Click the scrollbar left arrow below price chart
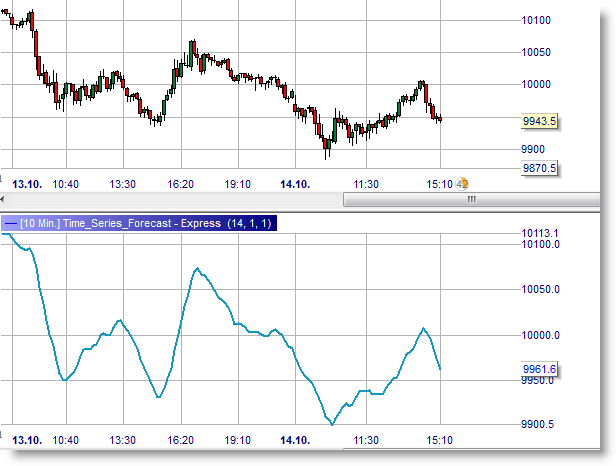Screen dimensions: 616x466 point(5,200)
